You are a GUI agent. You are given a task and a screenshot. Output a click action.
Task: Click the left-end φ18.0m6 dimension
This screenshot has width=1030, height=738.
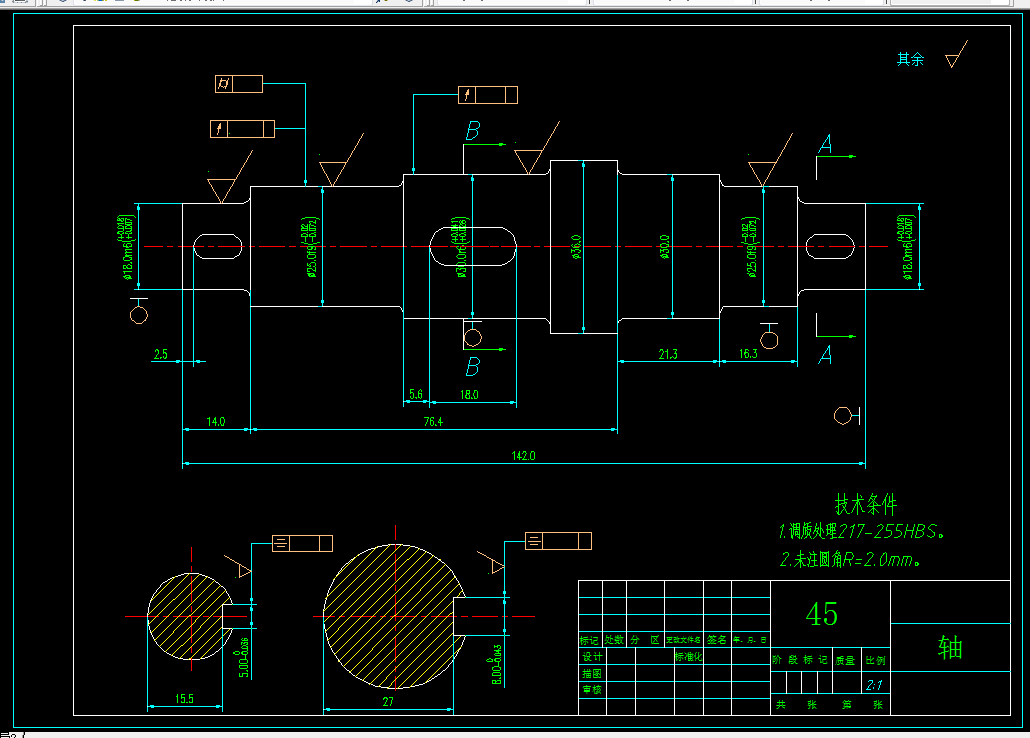point(127,246)
